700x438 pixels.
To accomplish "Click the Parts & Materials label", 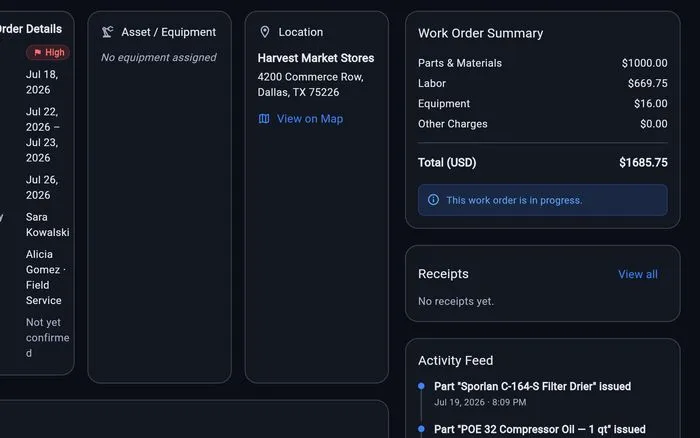I will tap(460, 63).
